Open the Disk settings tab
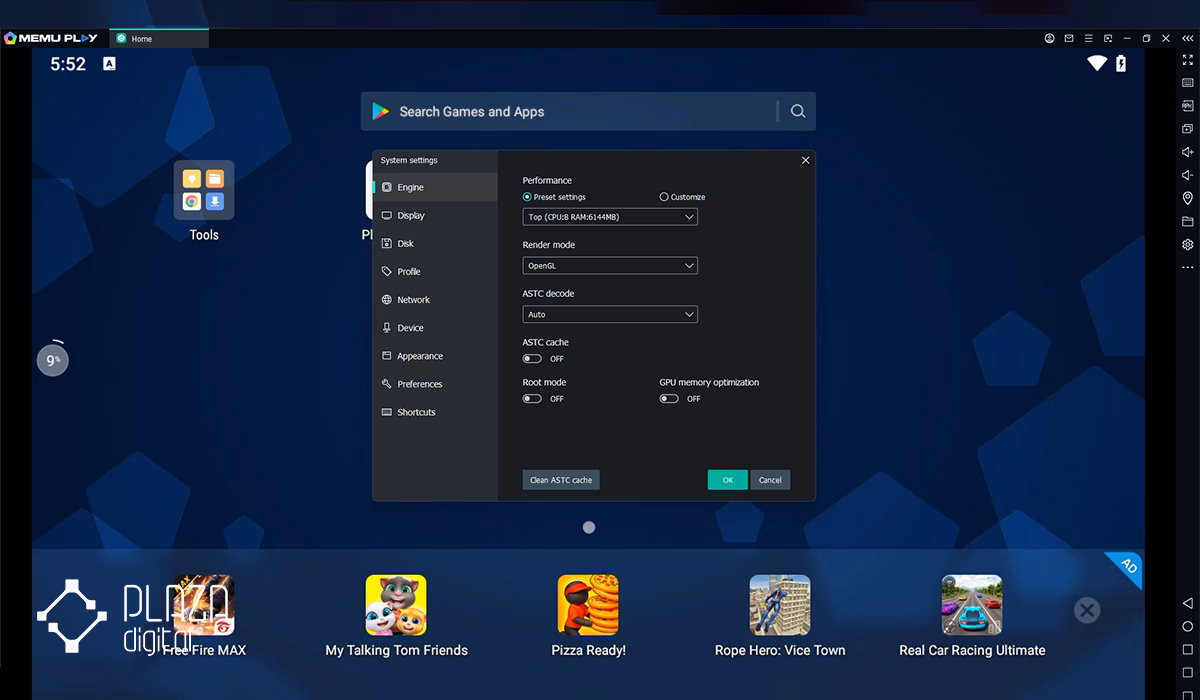 click(435, 243)
